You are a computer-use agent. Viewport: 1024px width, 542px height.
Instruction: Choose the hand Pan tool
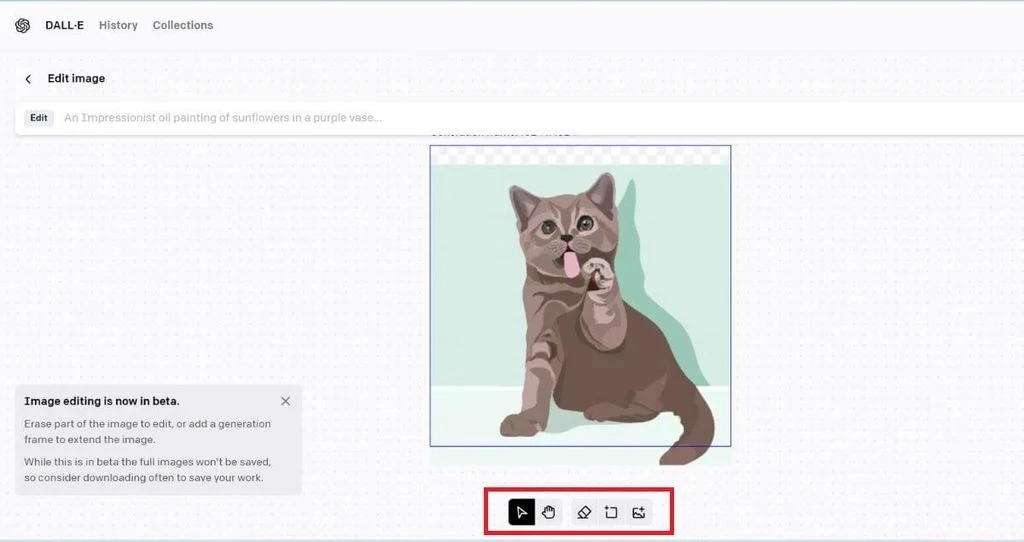pyautogui.click(x=549, y=513)
